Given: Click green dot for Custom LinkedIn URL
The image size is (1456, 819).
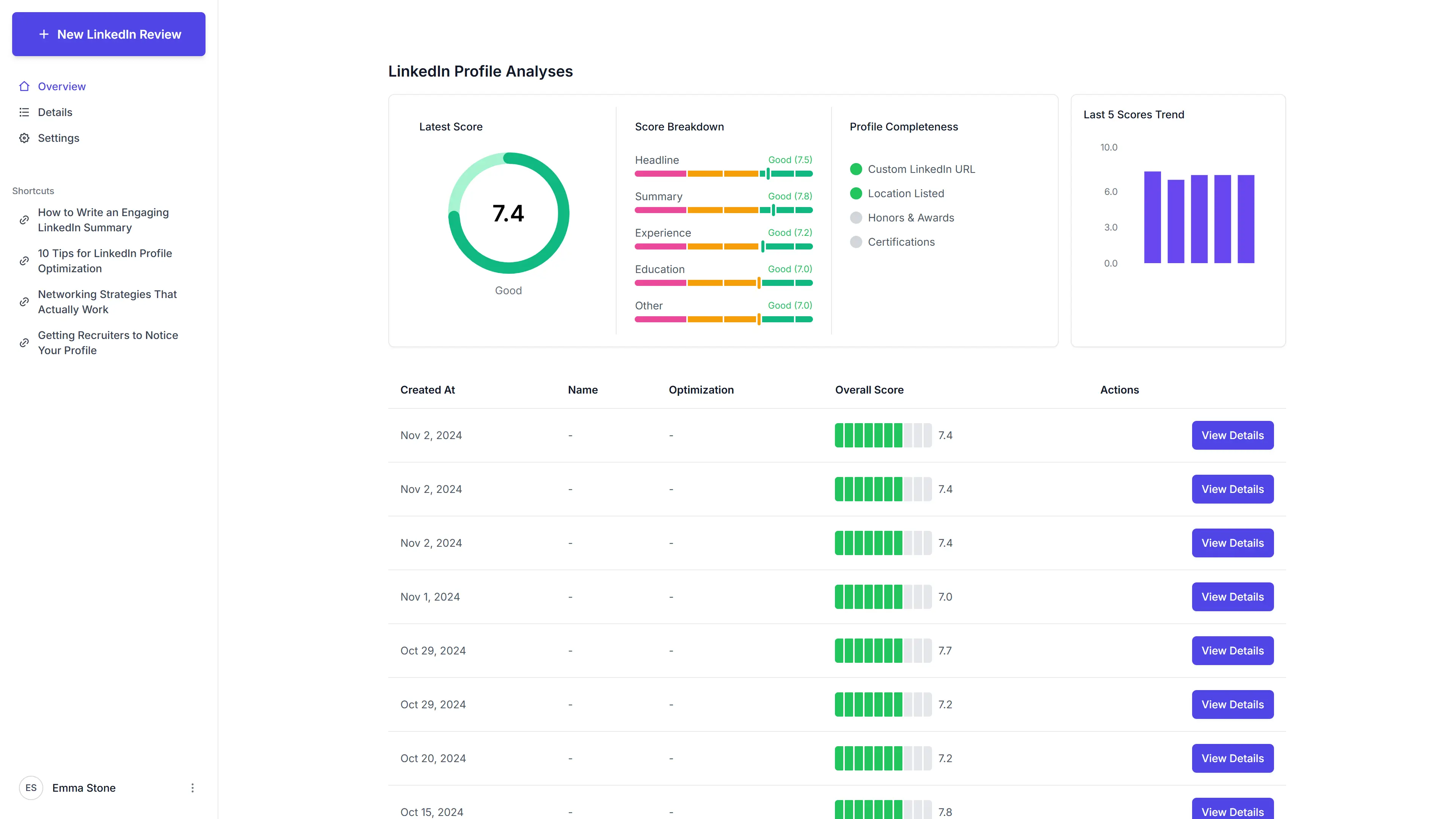Looking at the screenshot, I should (856, 169).
